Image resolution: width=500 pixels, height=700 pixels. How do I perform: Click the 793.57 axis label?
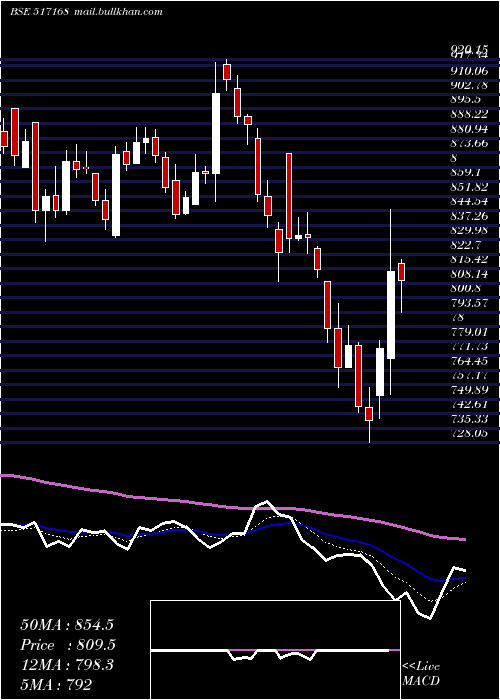469,302
